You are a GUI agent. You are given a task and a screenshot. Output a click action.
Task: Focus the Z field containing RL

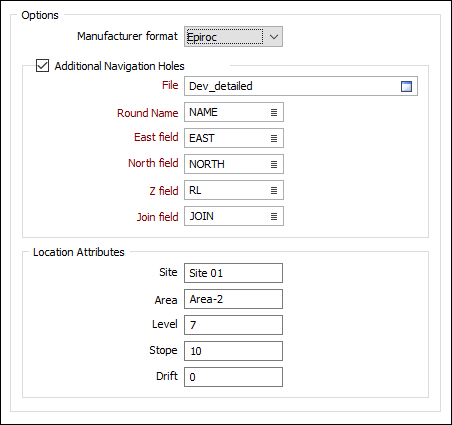234,190
